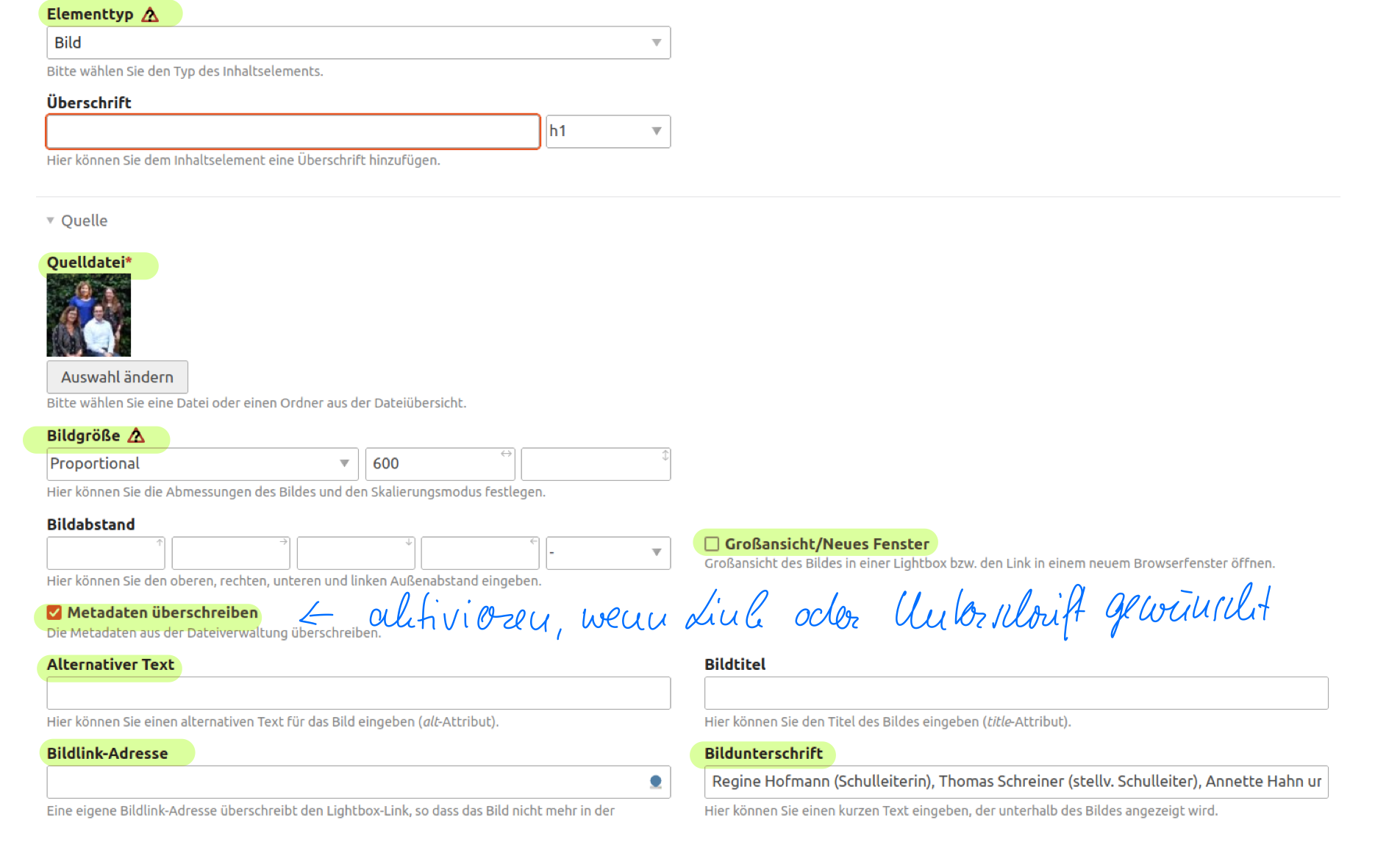Click the Bildunterschrift caption field
This screenshot has height=856, width=1400.
pos(1015,782)
